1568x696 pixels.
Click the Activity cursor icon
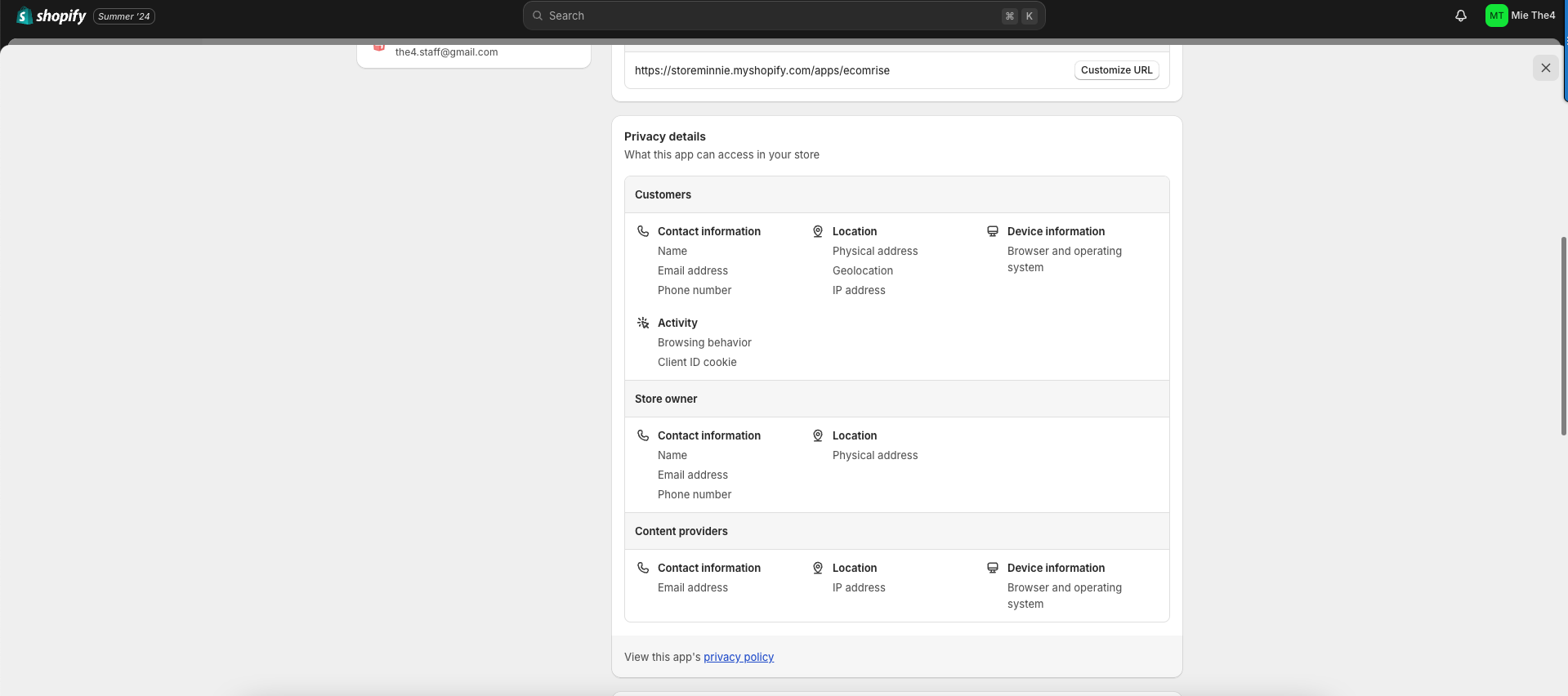click(643, 323)
